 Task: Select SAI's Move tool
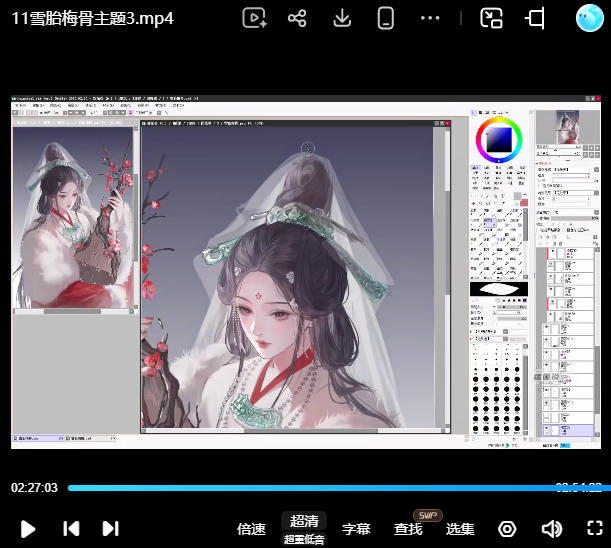(473, 203)
